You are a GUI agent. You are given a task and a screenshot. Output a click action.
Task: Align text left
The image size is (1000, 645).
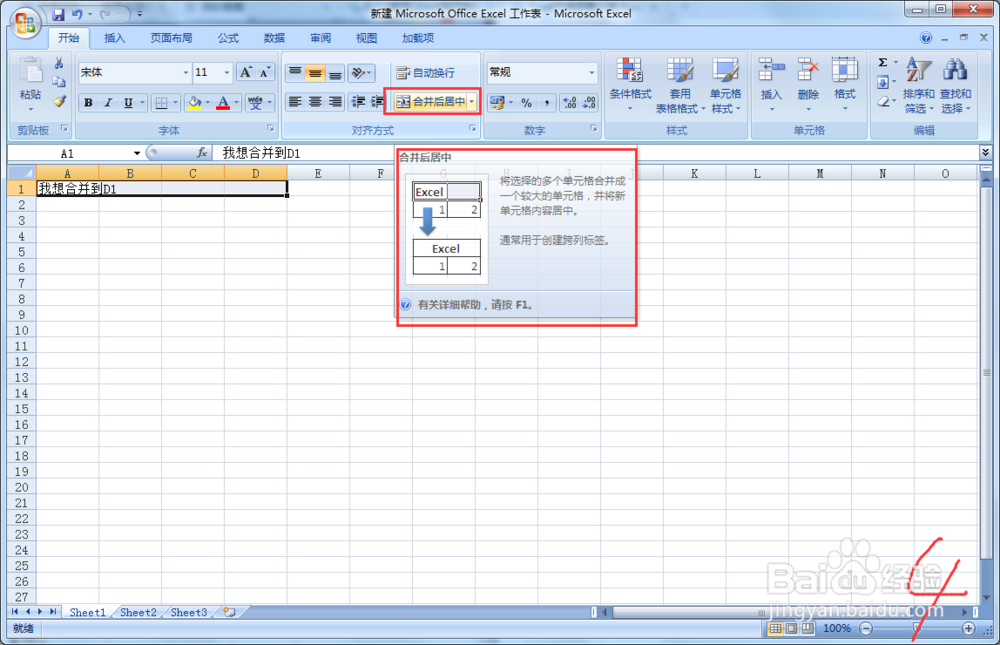coord(295,102)
